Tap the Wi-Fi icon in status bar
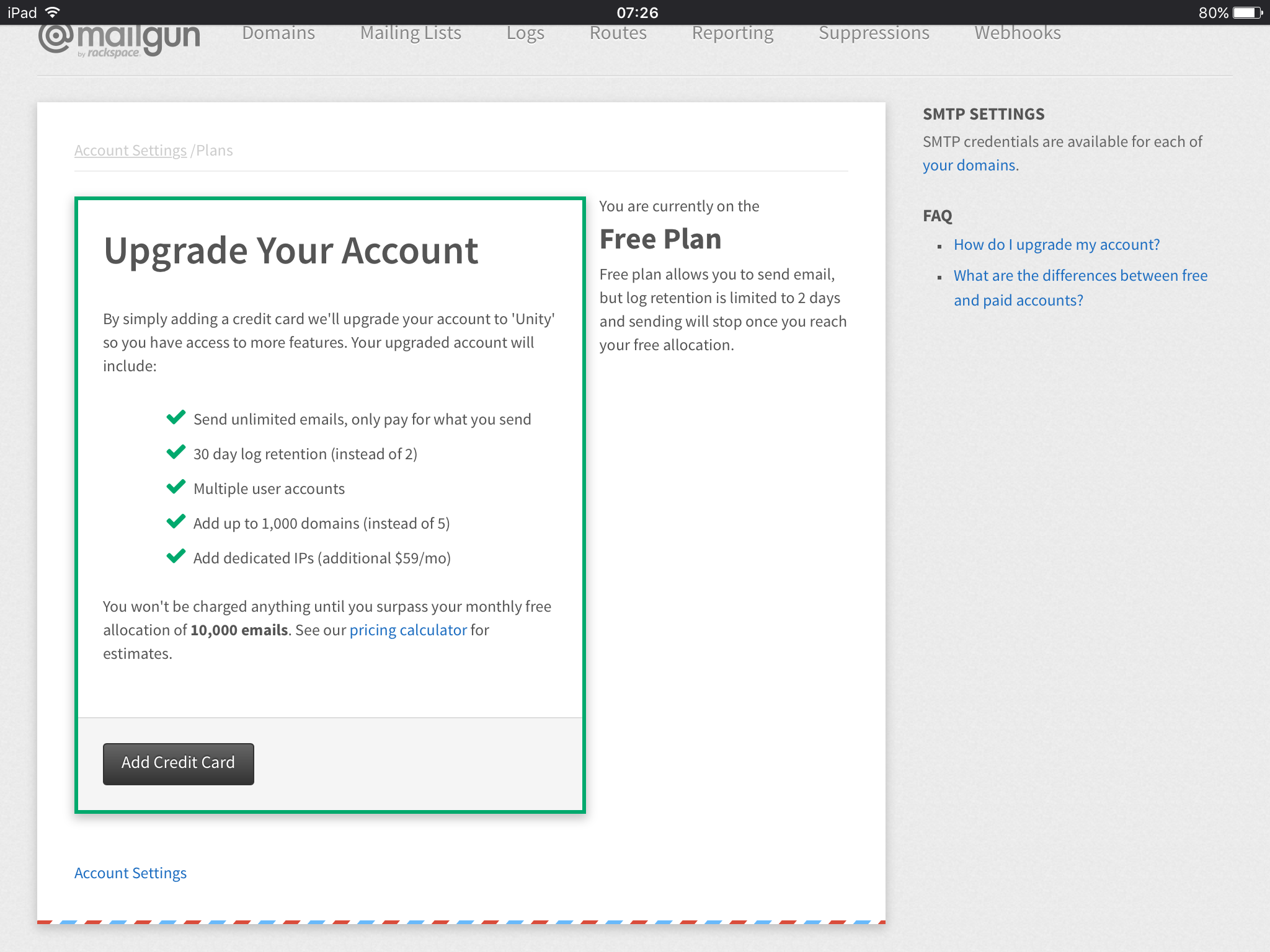 (53, 12)
